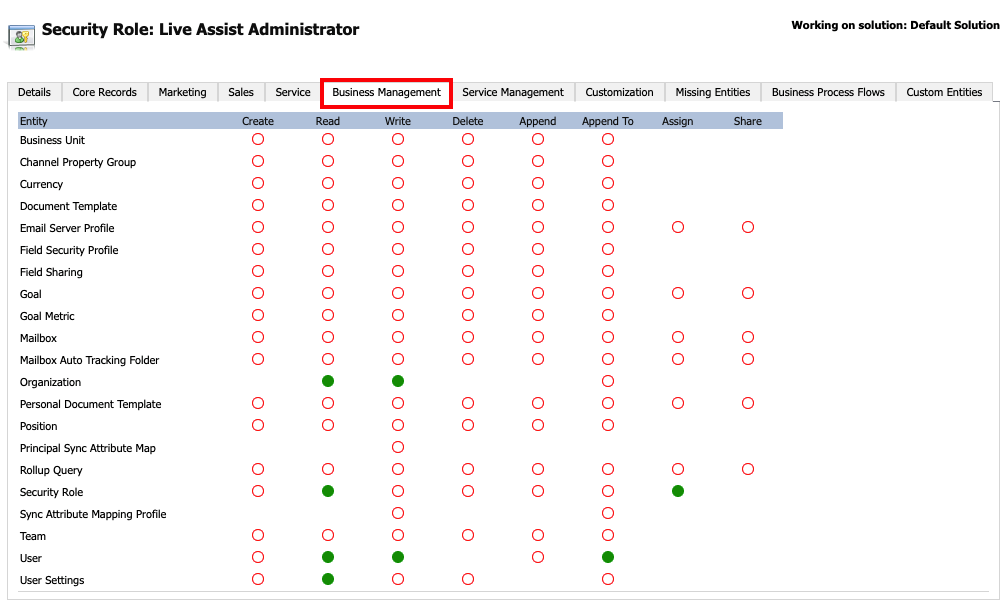Switch to the Core Records tab
1005x602 pixels.
pos(104,92)
